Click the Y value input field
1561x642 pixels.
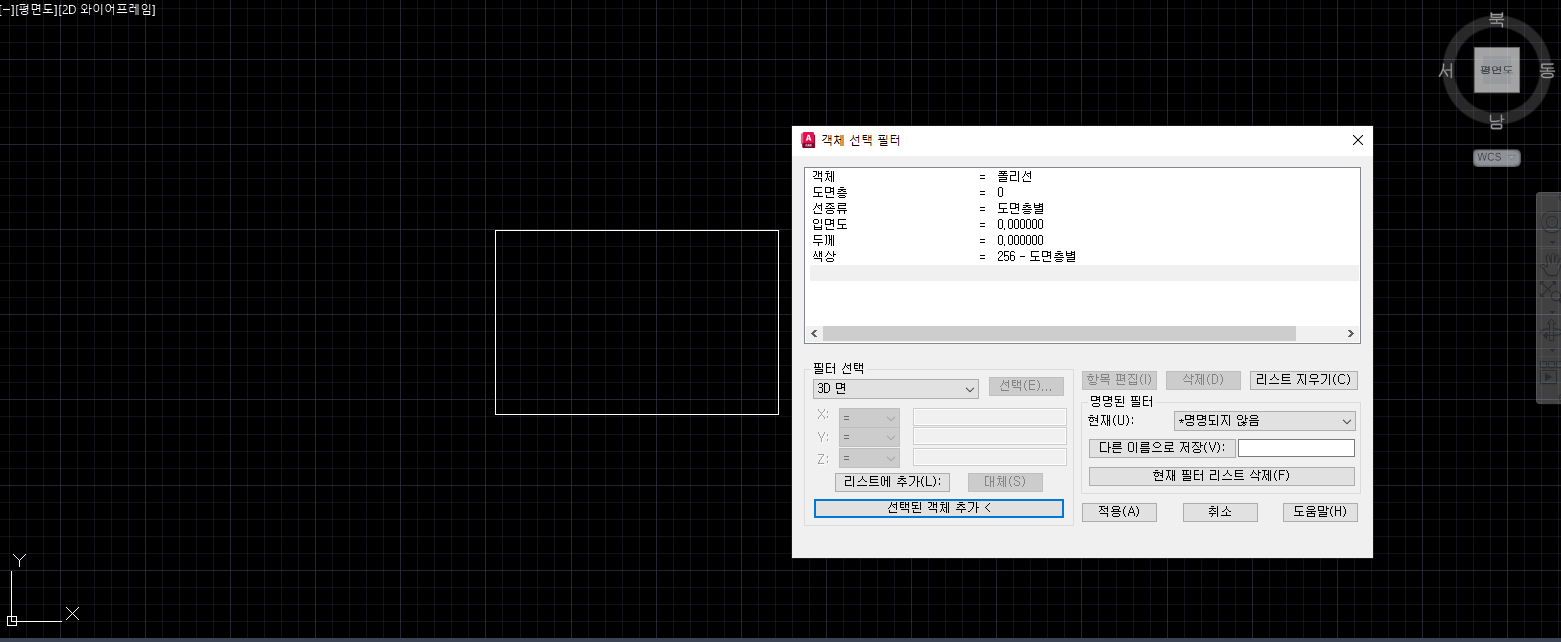click(x=990, y=437)
